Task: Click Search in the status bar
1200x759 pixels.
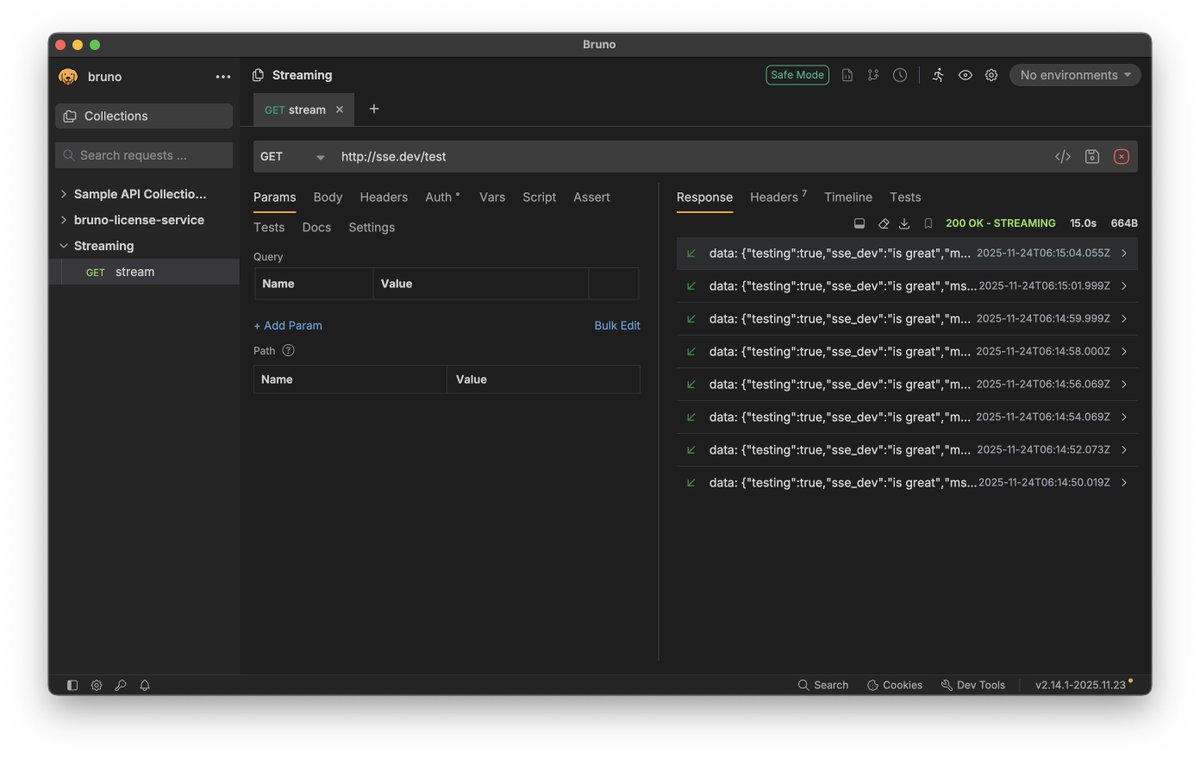Action: pos(823,685)
